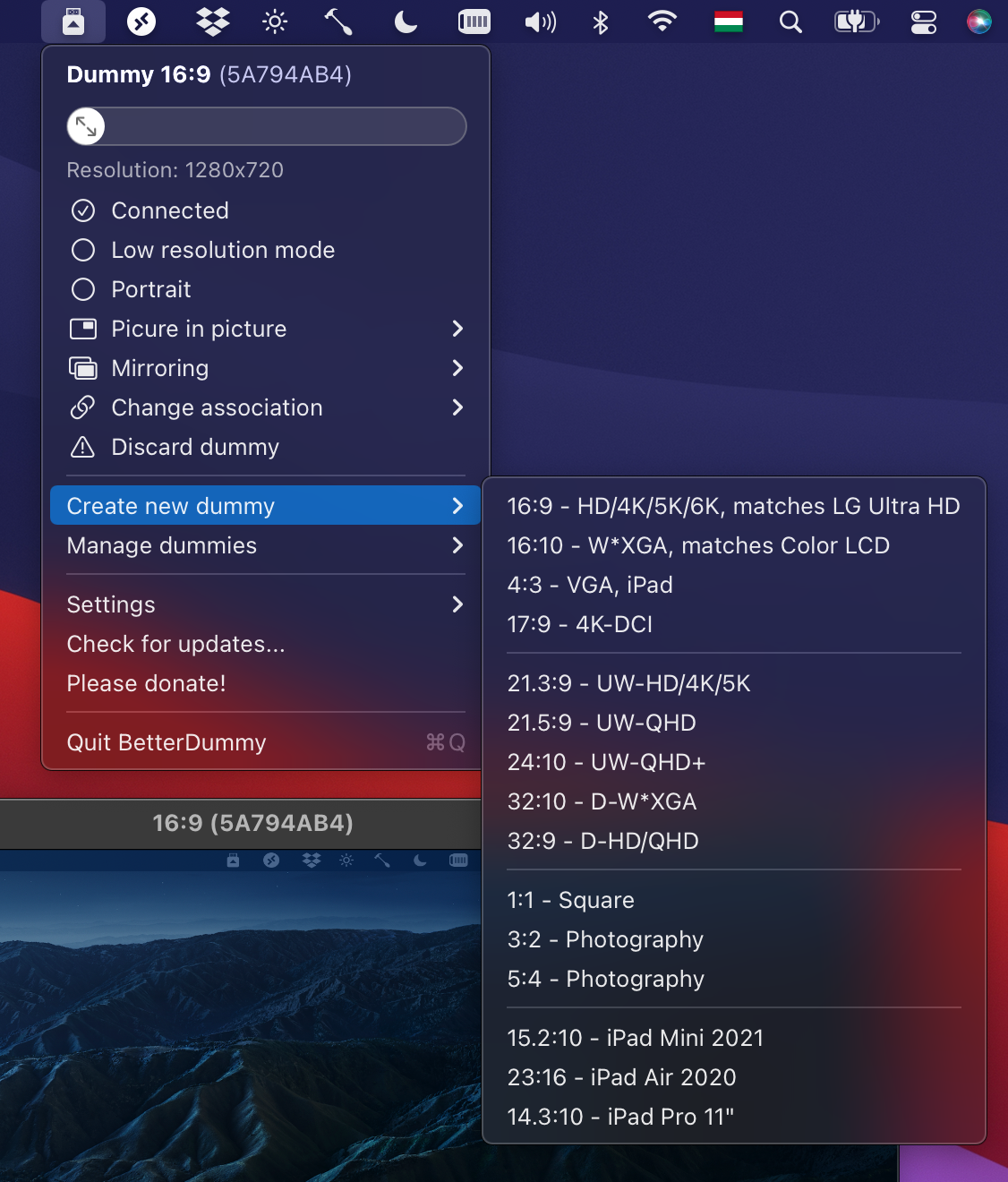The image size is (1008, 1182).
Task: Click the battery charging icon
Action: pos(857,21)
